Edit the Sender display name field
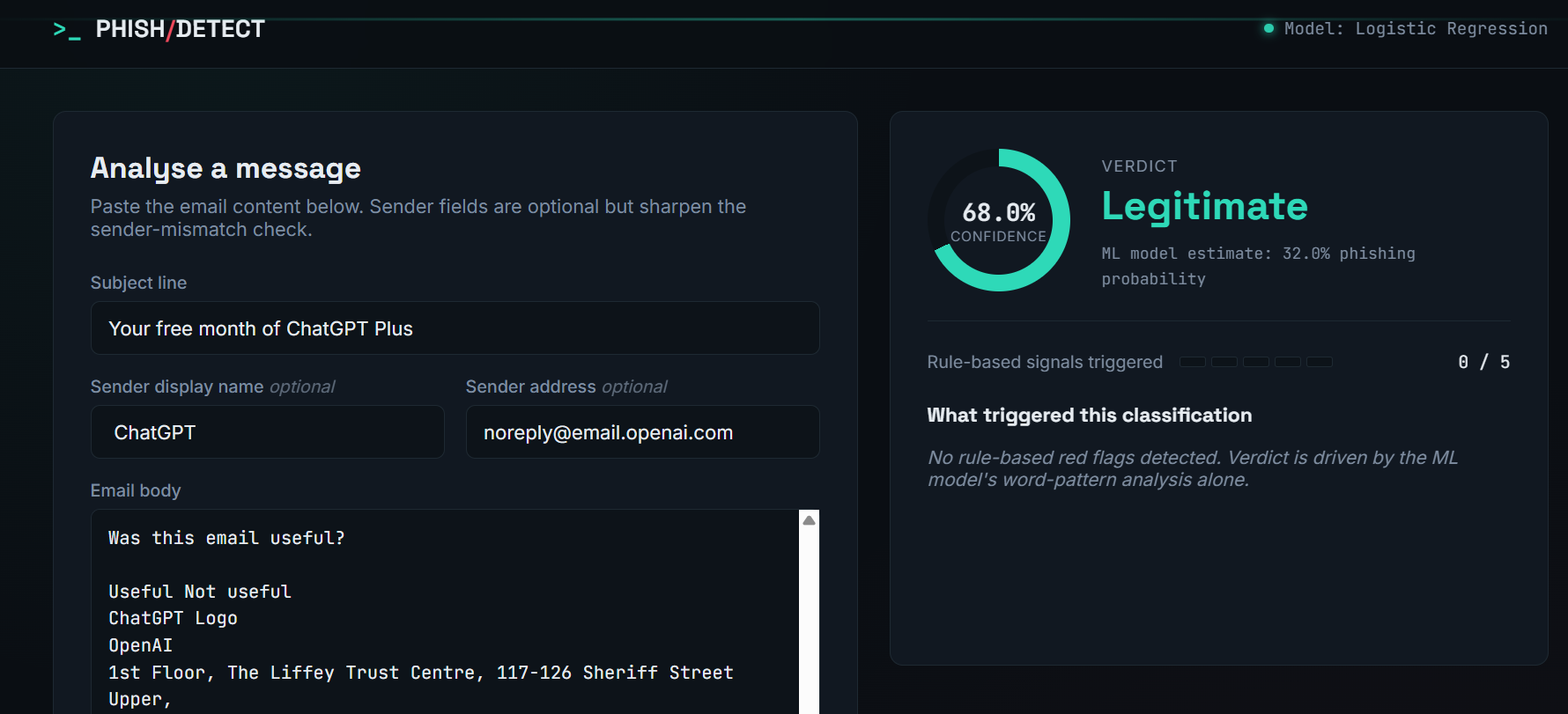 [x=267, y=432]
